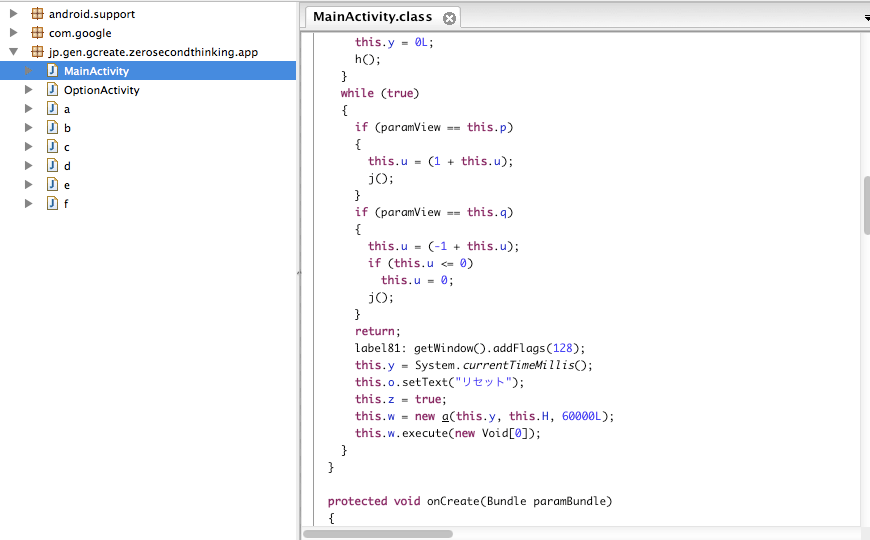Expand the com.google package node
Image resolution: width=870 pixels, height=540 pixels.
point(13,33)
